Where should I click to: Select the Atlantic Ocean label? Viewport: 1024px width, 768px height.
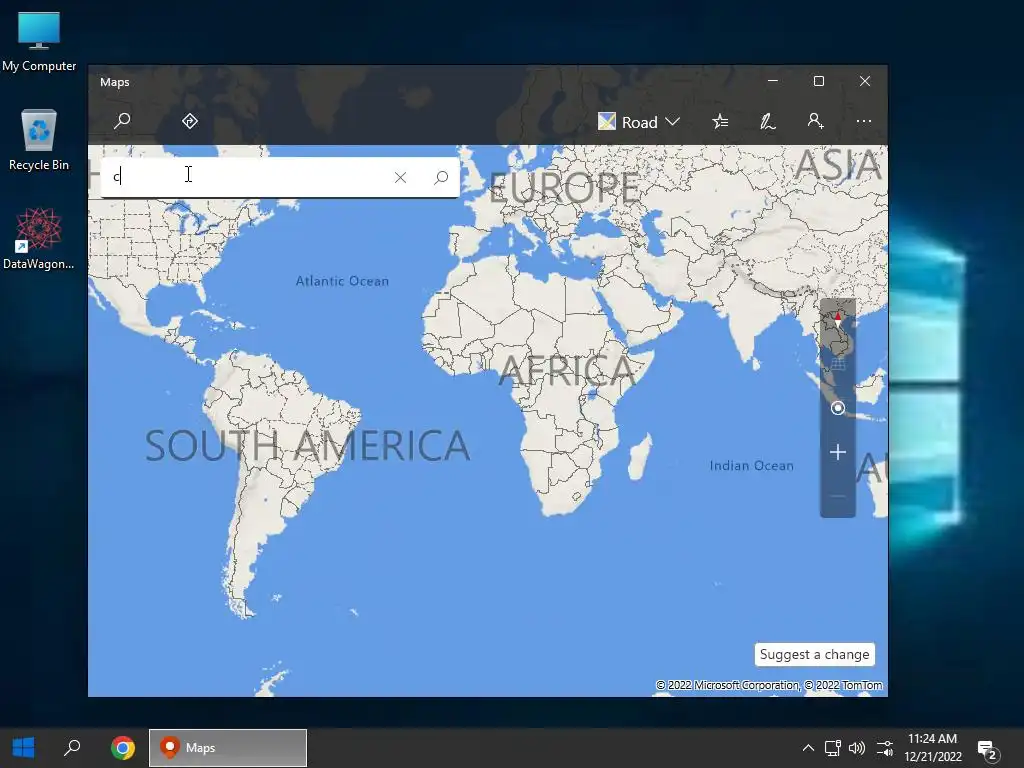tap(342, 281)
